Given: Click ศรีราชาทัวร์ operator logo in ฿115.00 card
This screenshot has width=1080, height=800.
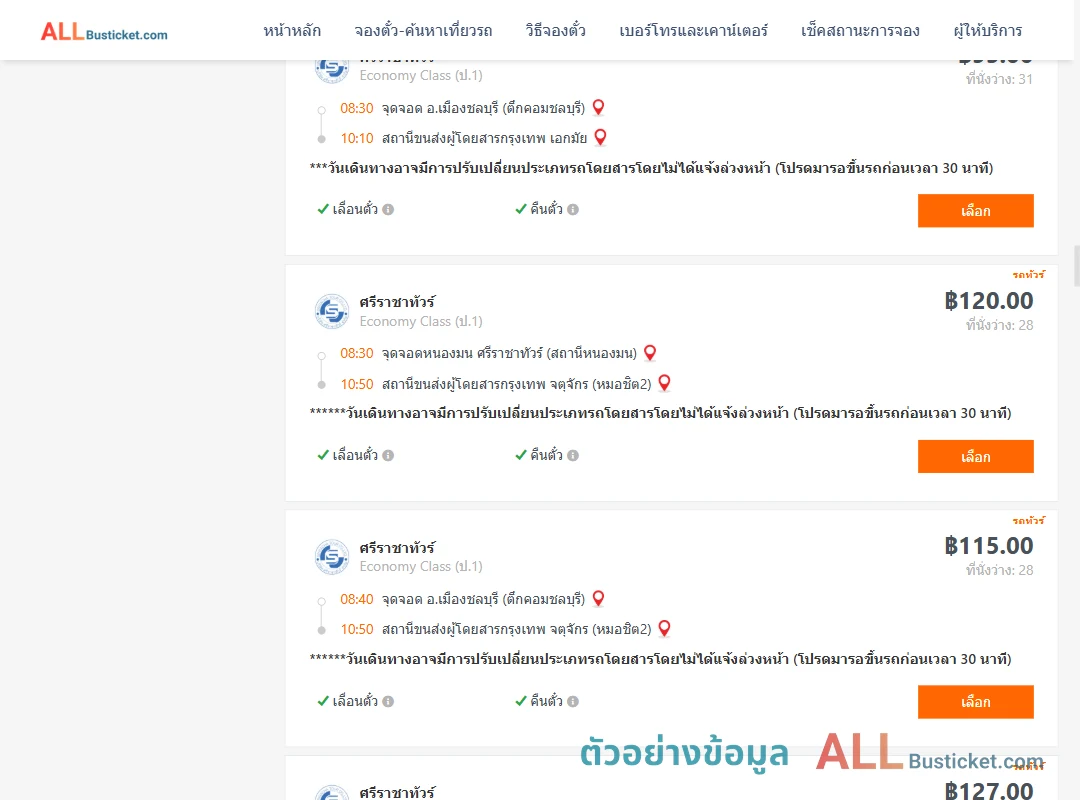Looking at the screenshot, I should [331, 557].
